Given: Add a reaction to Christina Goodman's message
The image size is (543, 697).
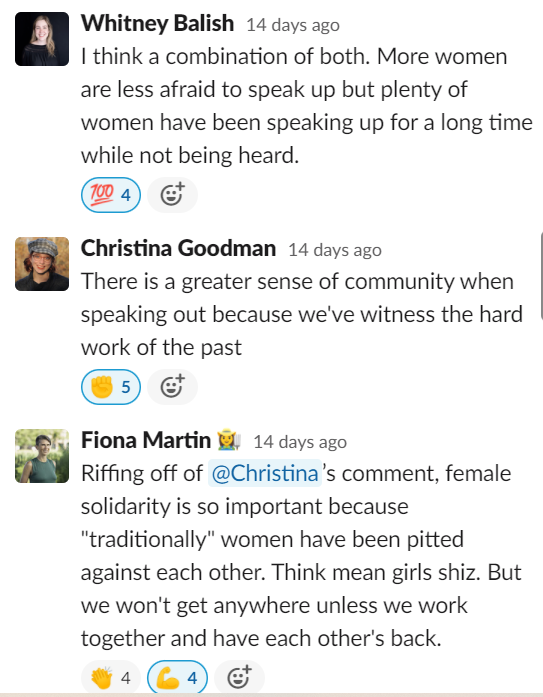Looking at the screenshot, I should point(172,387).
